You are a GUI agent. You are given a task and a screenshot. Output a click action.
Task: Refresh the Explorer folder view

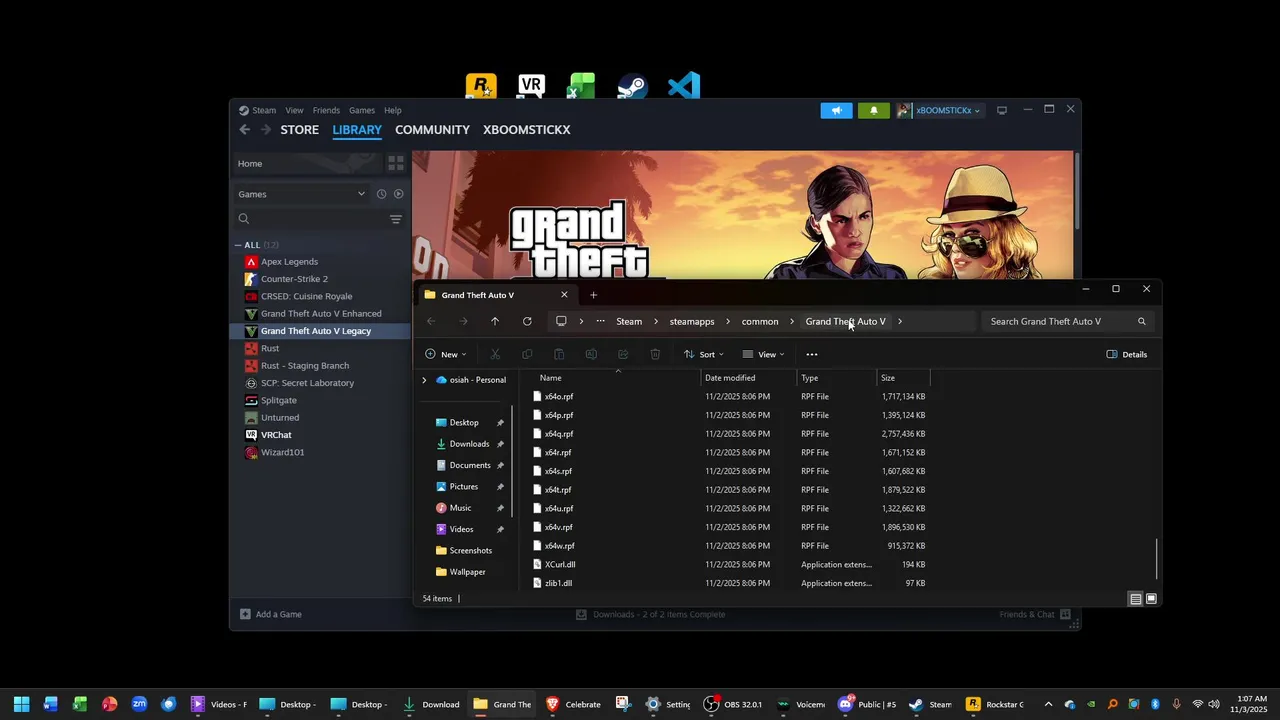[x=527, y=321]
